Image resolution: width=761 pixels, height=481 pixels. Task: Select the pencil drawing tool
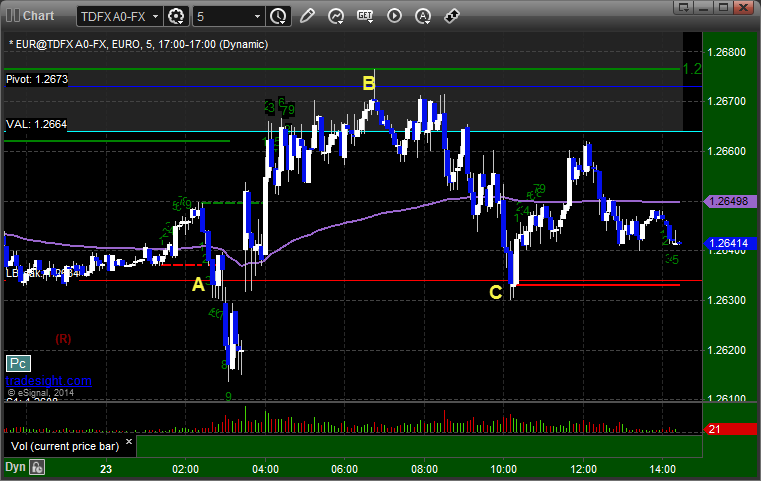[x=307, y=16]
